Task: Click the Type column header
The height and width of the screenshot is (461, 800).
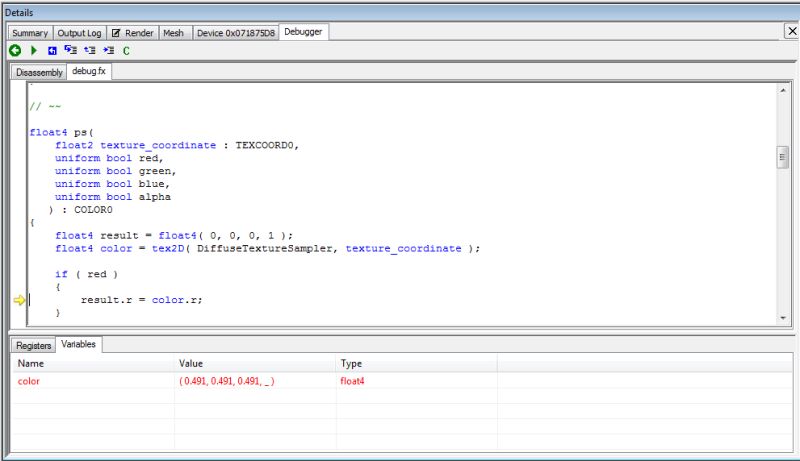Action: 416,364
